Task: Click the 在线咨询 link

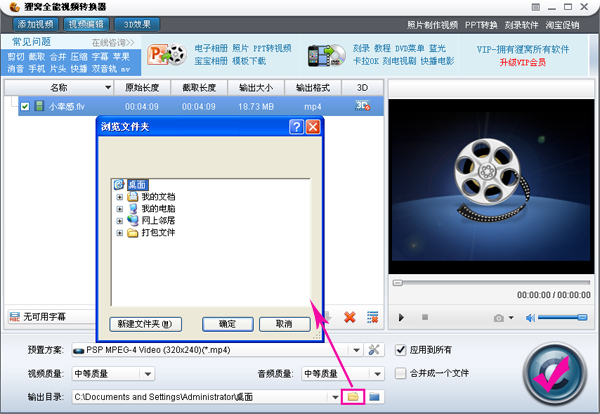Action: click(113, 42)
